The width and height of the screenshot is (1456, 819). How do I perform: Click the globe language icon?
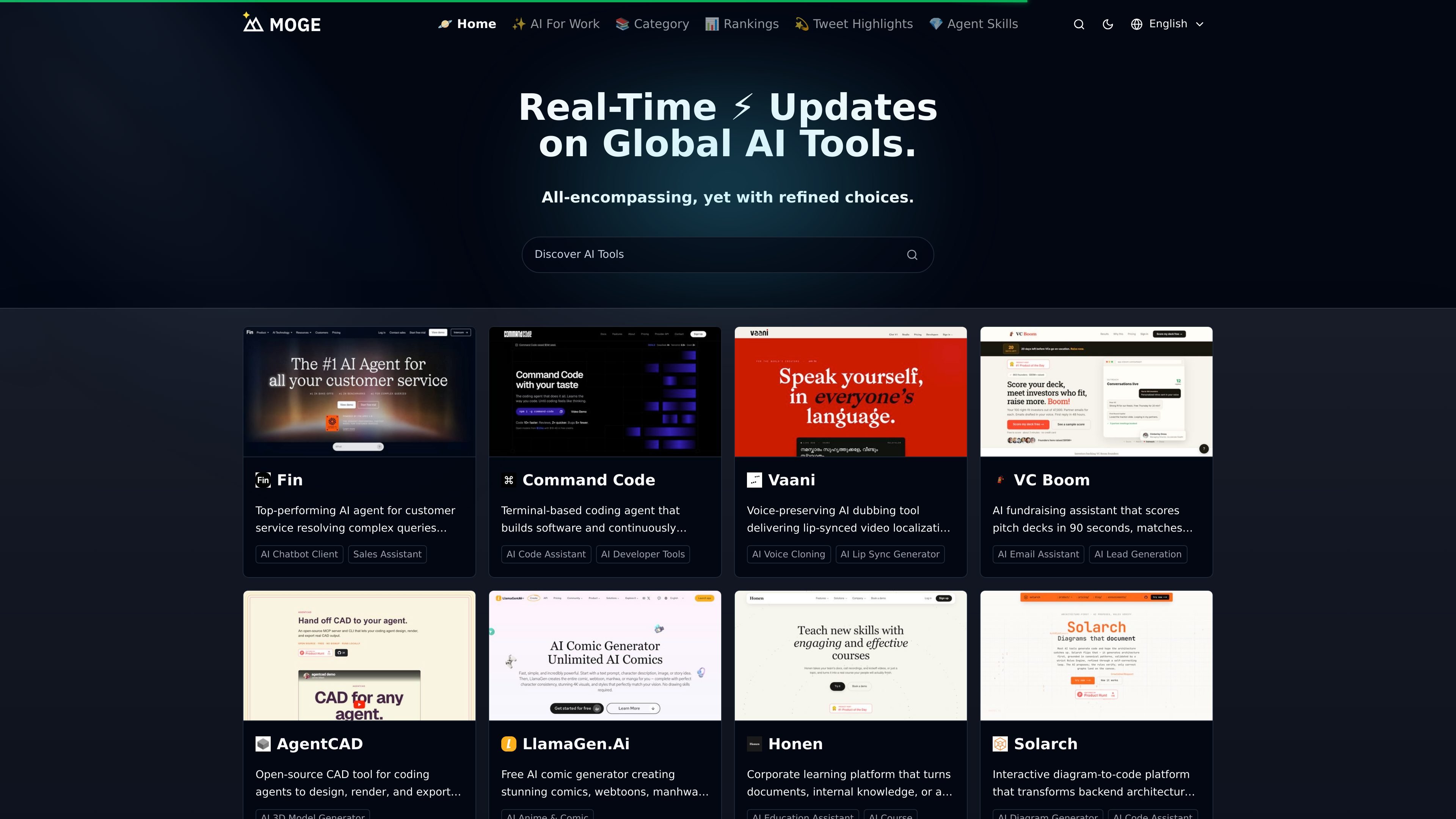(x=1137, y=24)
